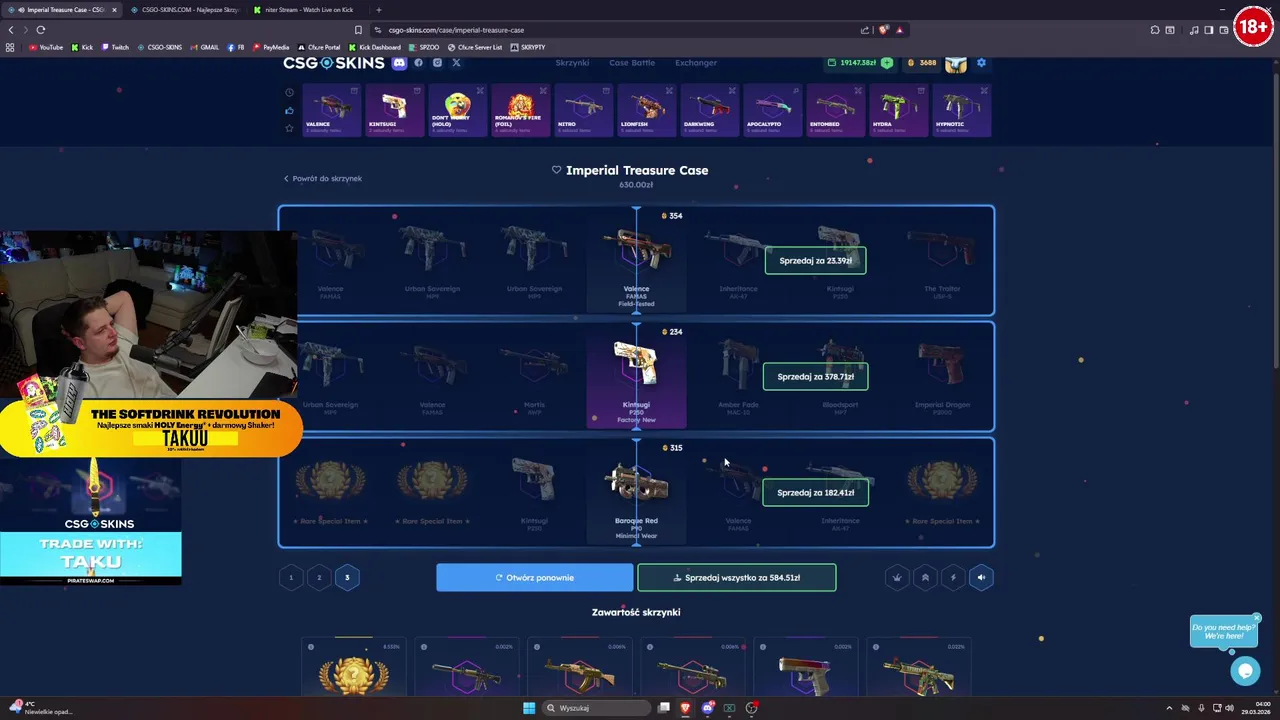Click 'Sprzedaj za 378.71zł' button
Image resolution: width=1280 pixels, height=720 pixels.
(x=815, y=376)
